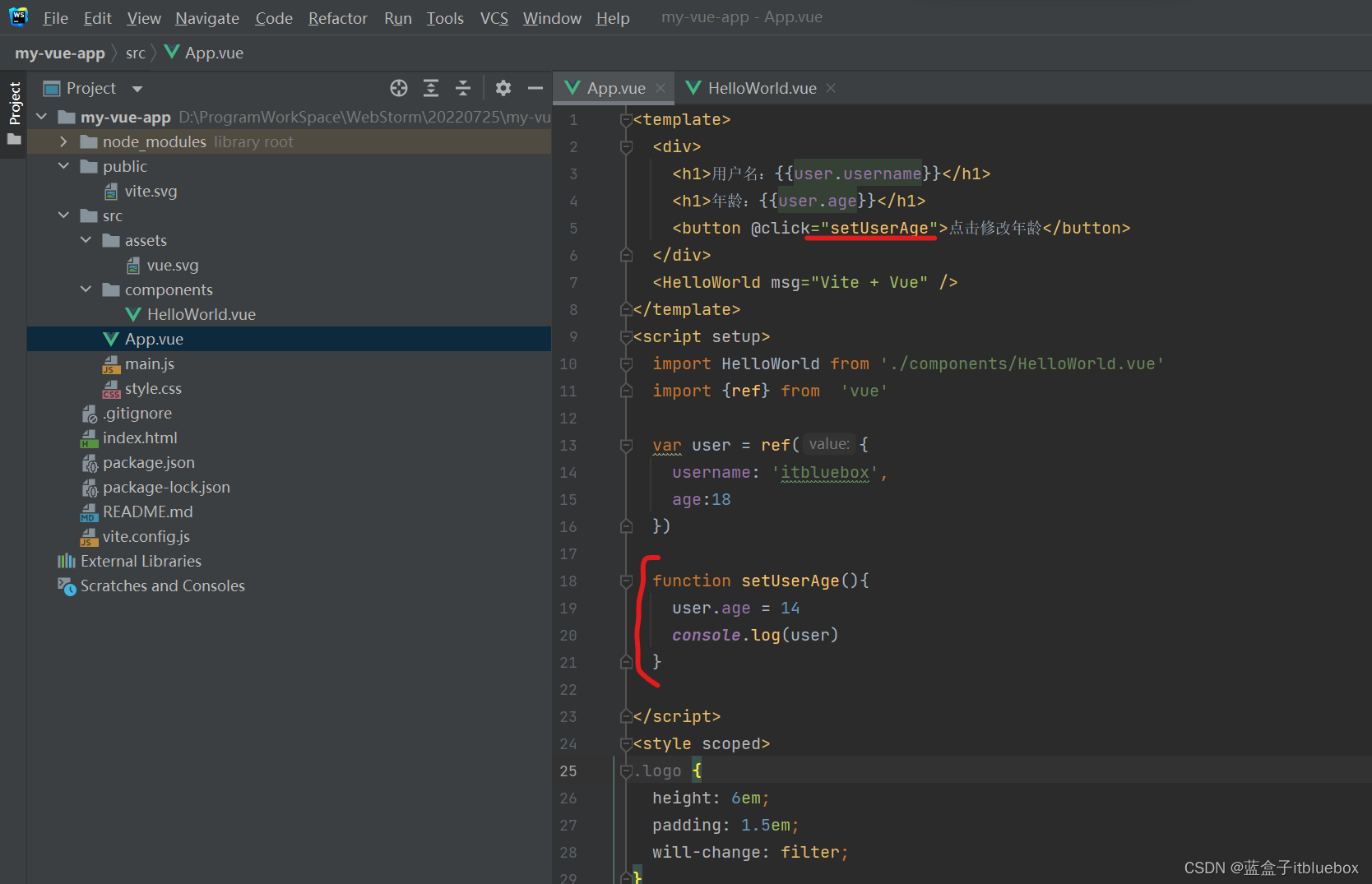Screen dimensions: 1372x884
Task: Fold the script setup block at line 9
Action: [x=626, y=337]
